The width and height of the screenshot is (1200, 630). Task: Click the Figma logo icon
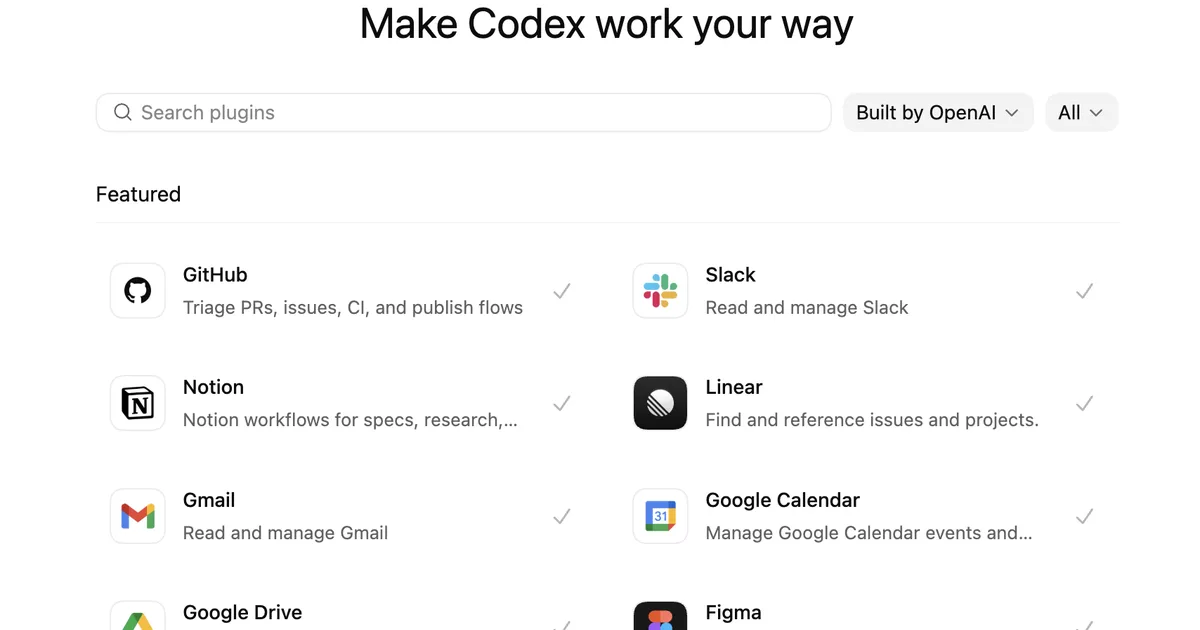tap(660, 618)
